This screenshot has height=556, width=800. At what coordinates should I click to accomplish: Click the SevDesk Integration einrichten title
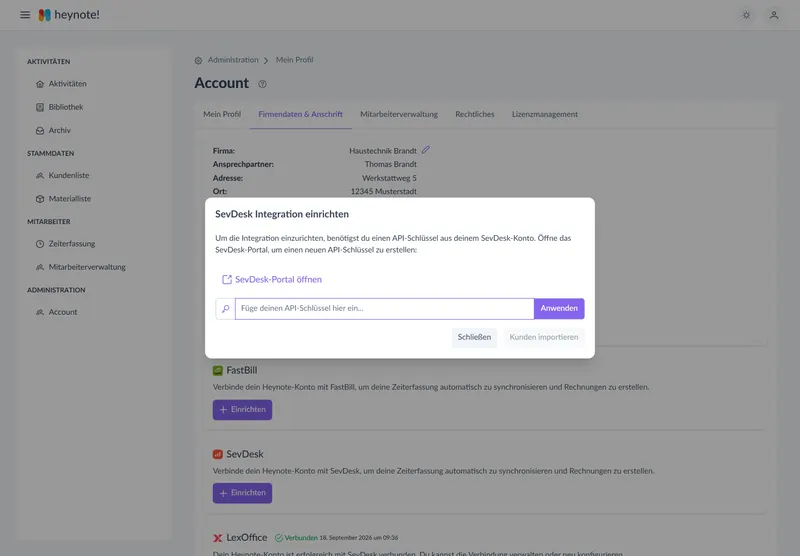point(282,214)
